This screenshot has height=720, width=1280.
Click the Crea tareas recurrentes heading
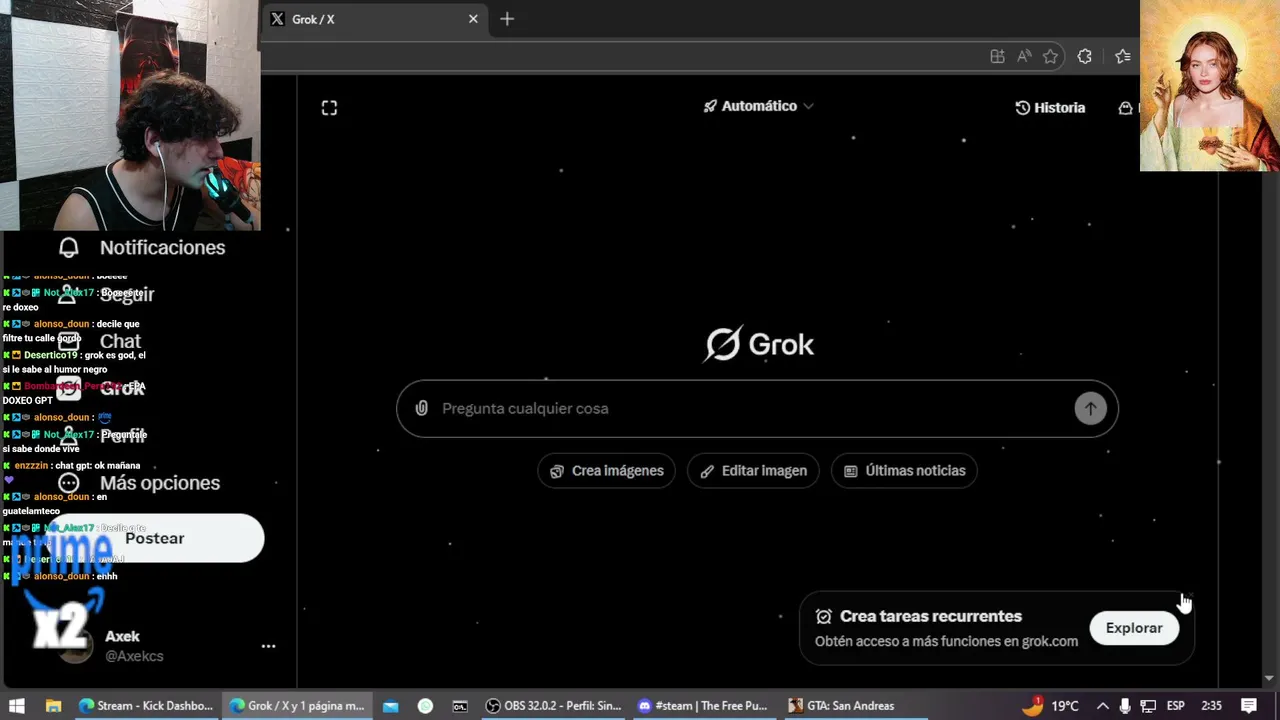930,616
